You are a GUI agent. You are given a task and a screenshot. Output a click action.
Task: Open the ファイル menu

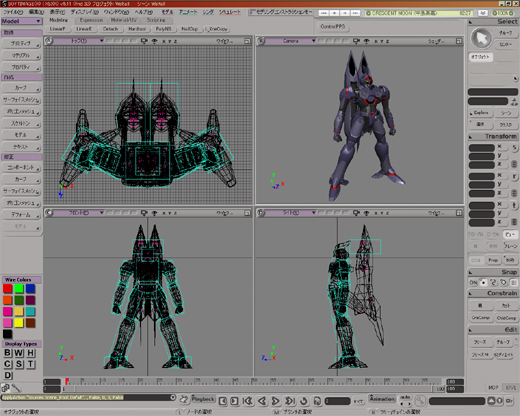[13, 12]
